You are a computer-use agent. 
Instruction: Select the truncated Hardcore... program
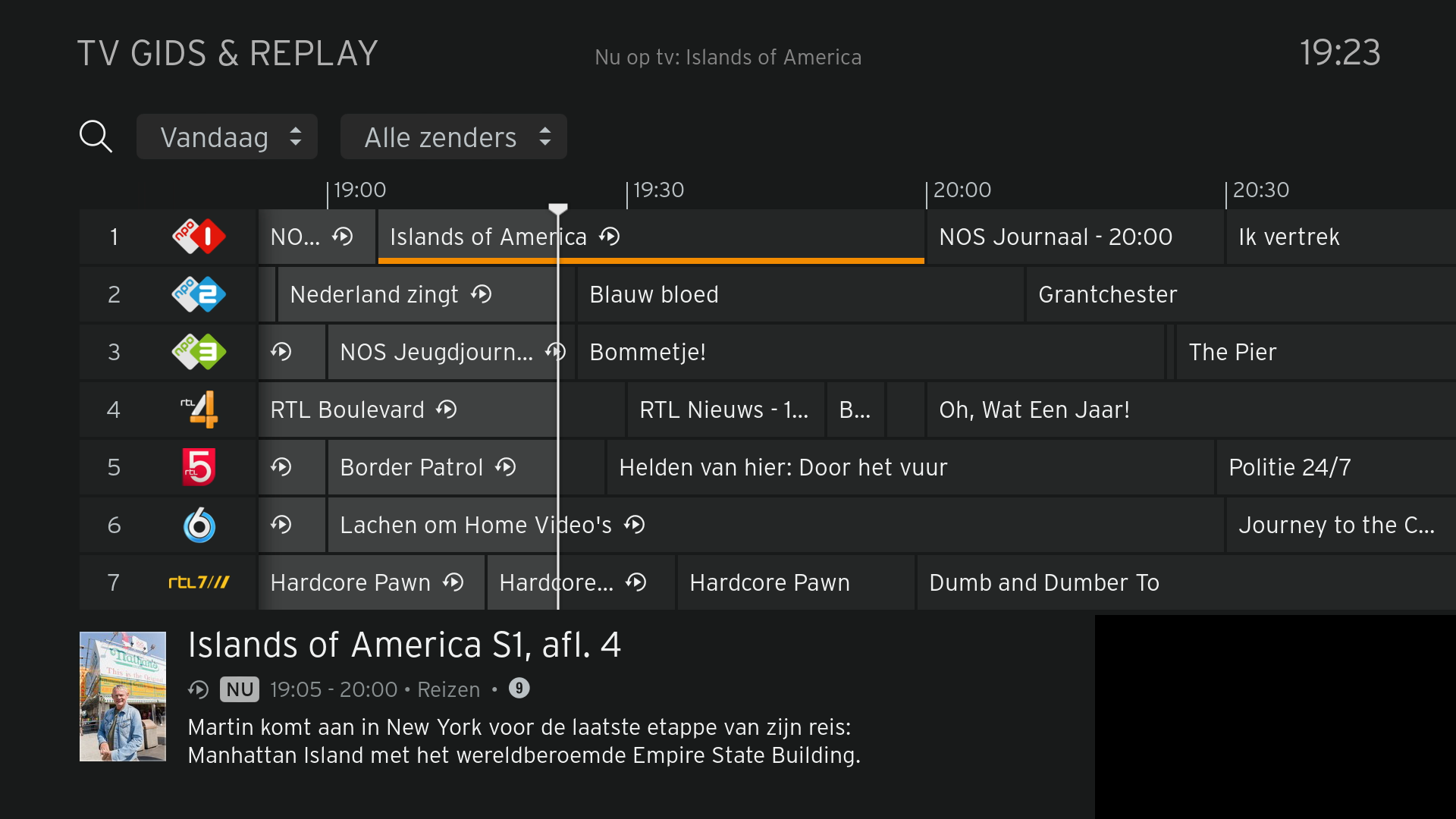pyautogui.click(x=581, y=582)
